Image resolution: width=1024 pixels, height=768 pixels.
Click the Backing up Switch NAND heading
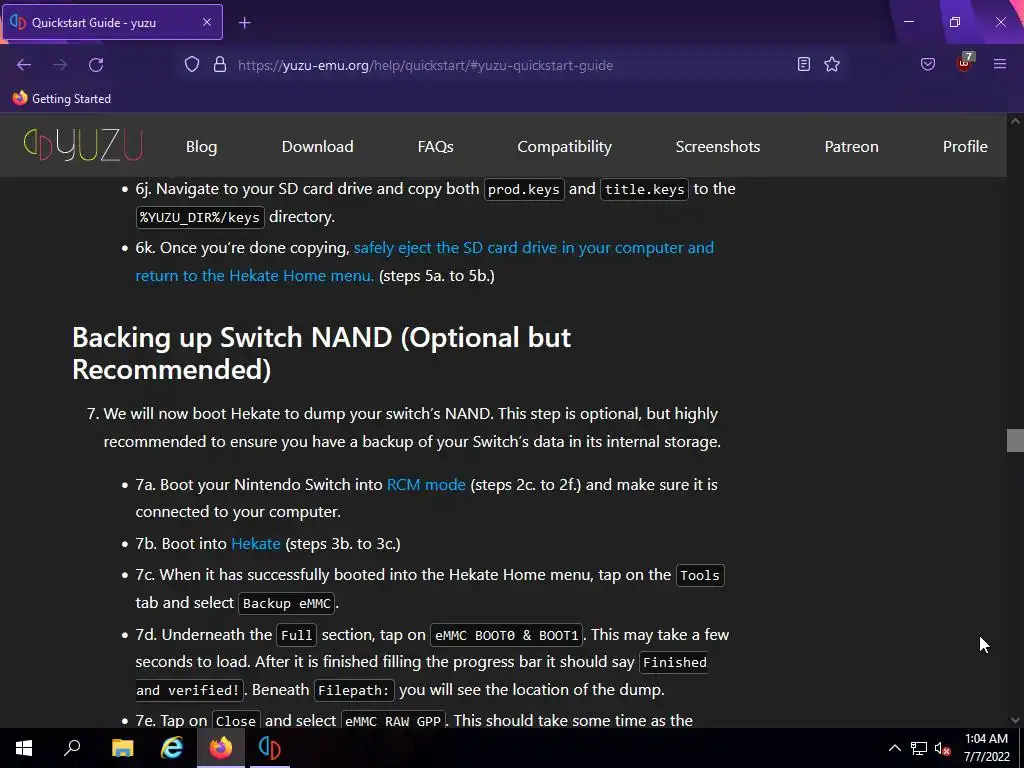pos(321,353)
